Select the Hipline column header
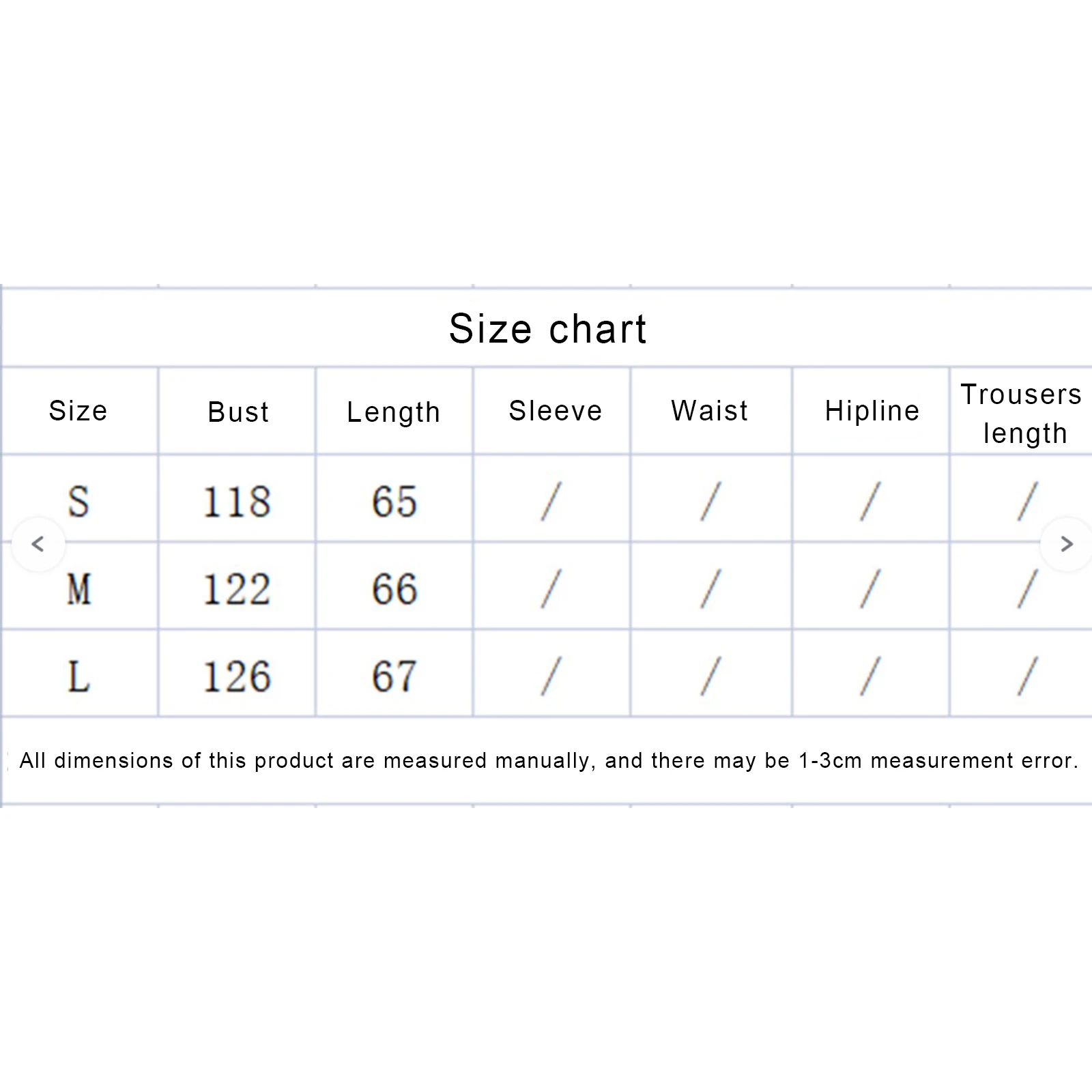This screenshot has width=1092, height=1092. click(872, 411)
